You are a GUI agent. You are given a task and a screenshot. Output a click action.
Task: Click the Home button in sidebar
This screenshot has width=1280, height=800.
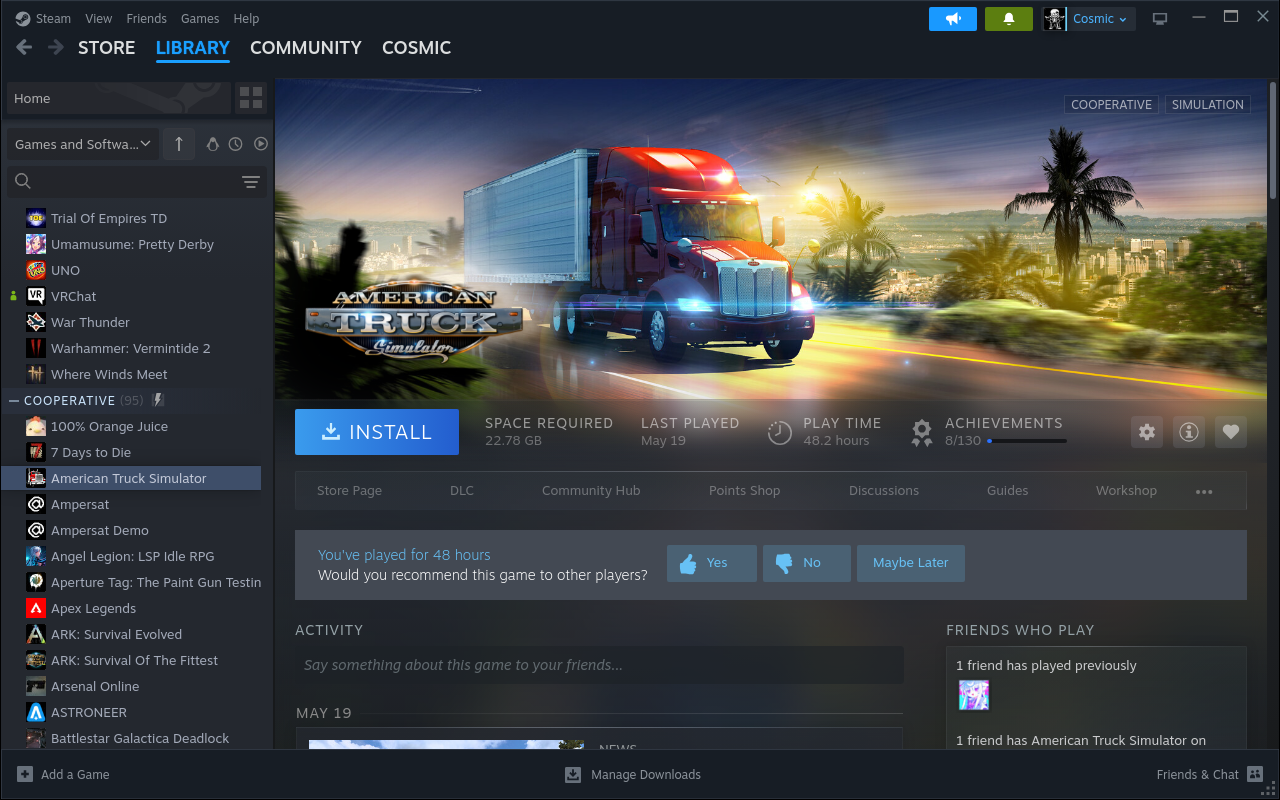118,98
